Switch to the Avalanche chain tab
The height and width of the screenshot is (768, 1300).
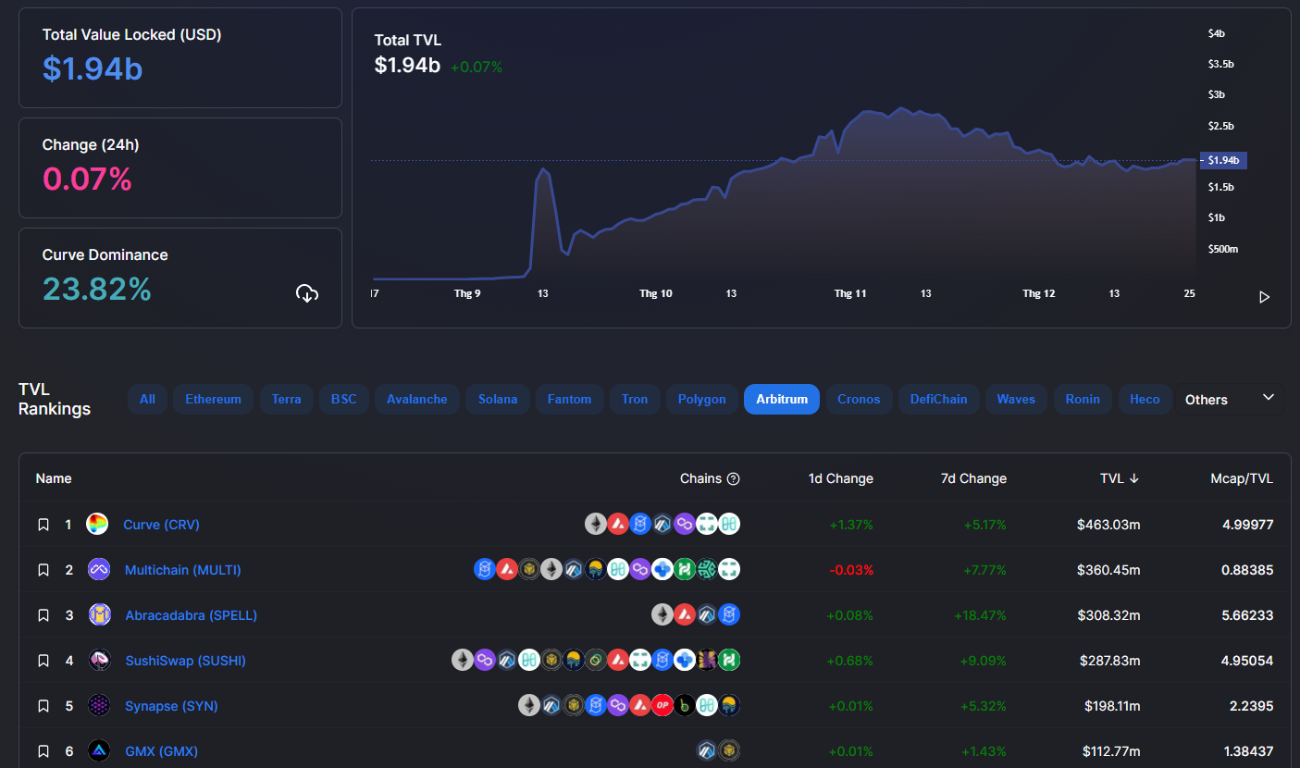coord(417,399)
